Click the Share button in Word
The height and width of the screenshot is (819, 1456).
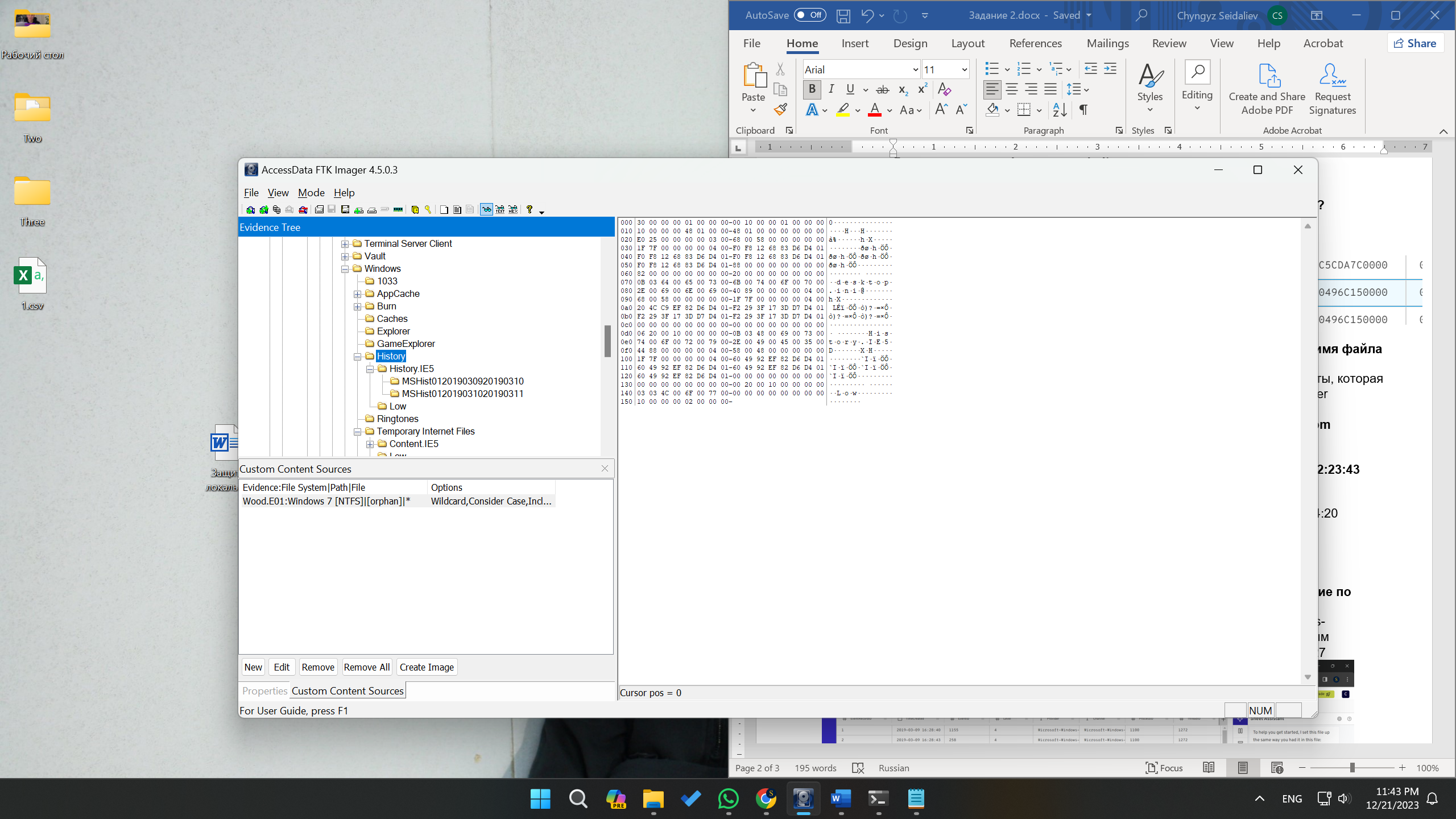tap(1415, 43)
